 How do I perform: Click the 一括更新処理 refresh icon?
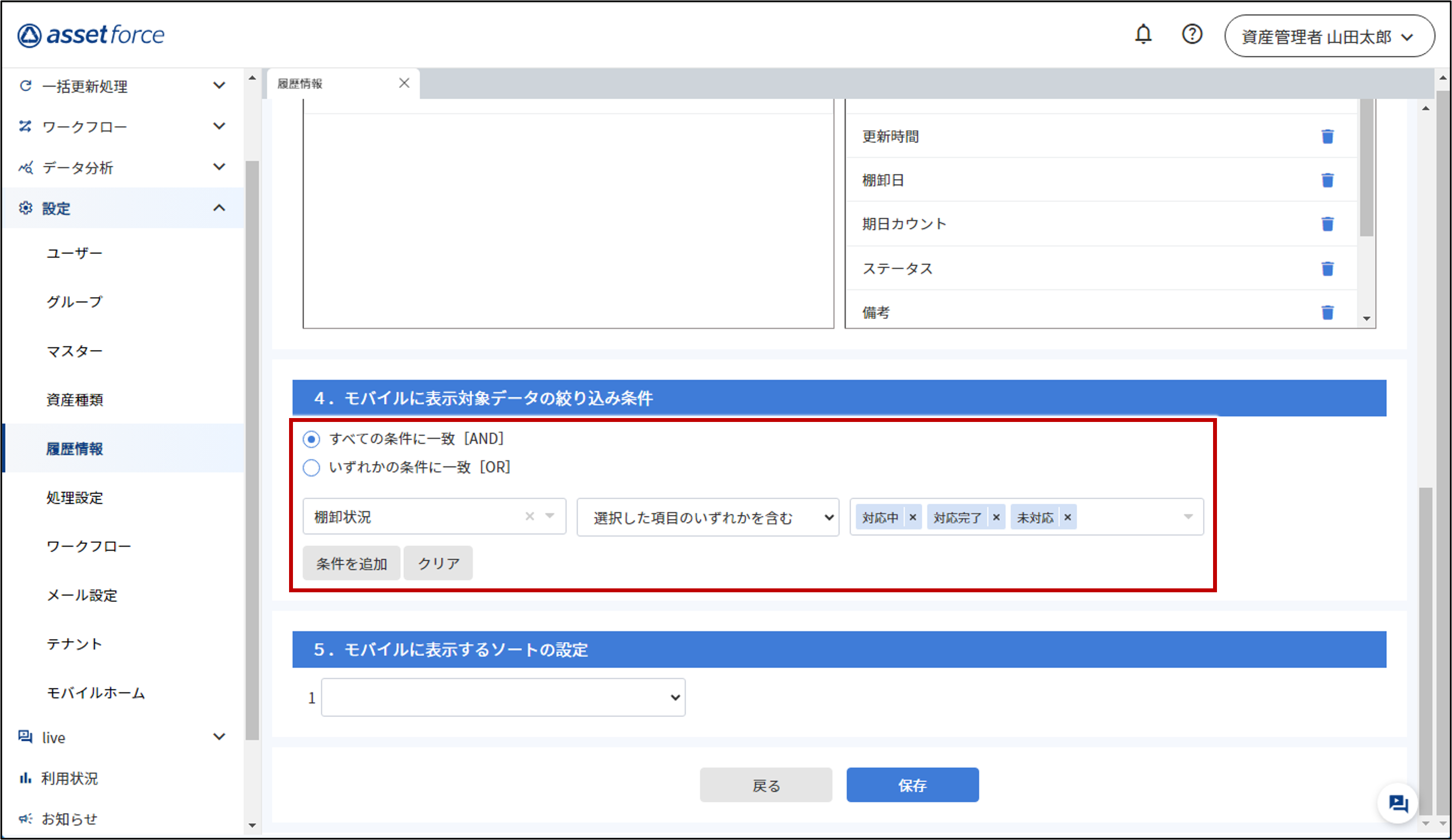26,86
